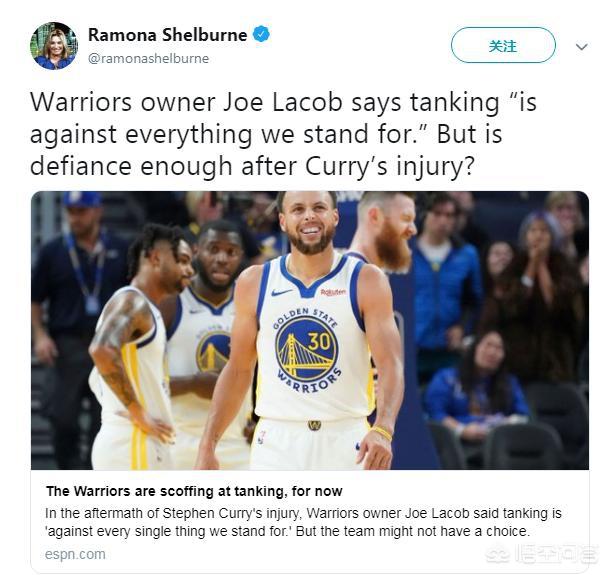Click the article description text in card

[x=303, y=522]
